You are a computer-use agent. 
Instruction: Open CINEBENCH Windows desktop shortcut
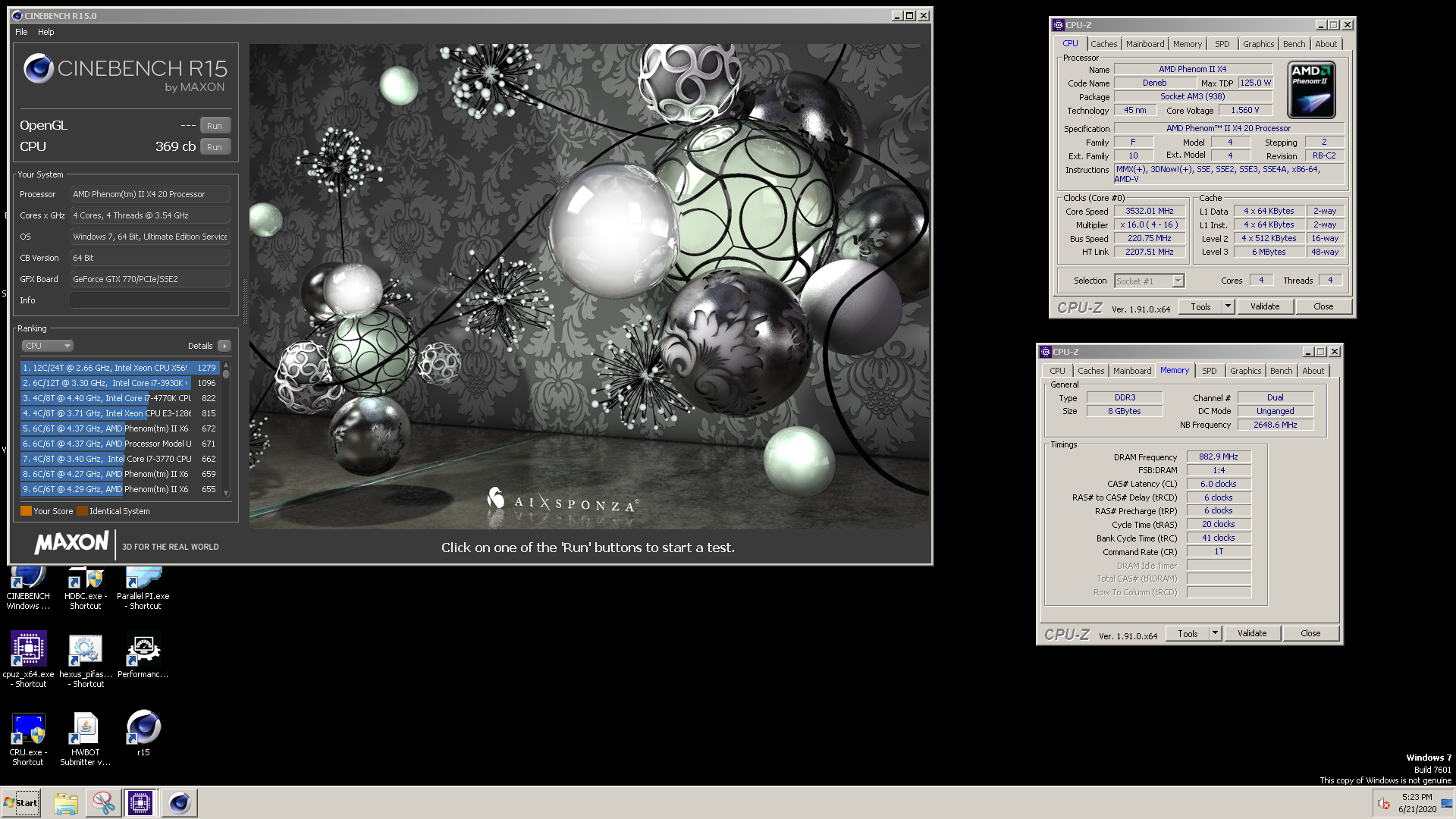[x=28, y=588]
